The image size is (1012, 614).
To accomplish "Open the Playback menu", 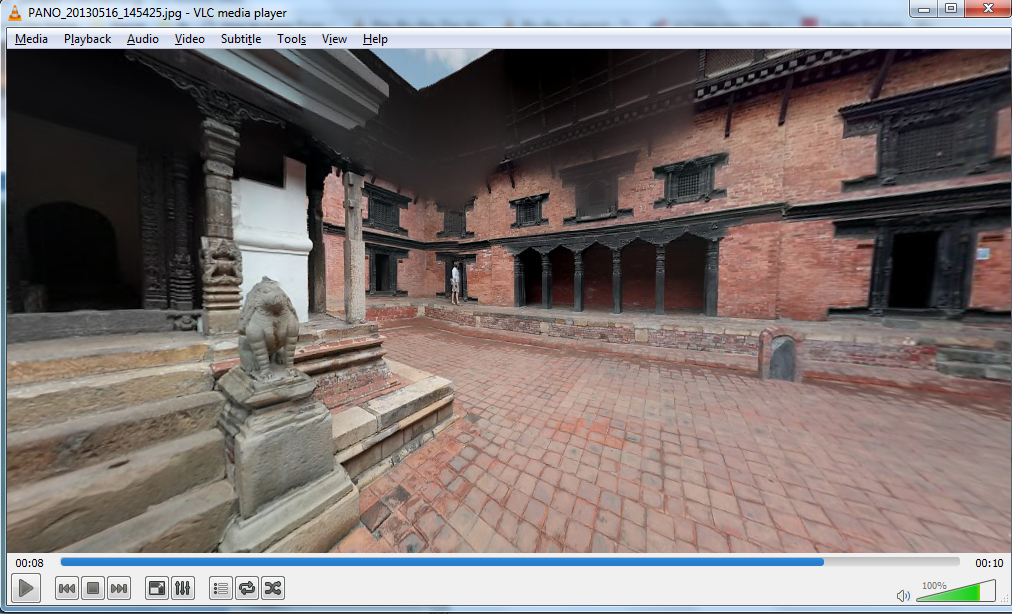I will [88, 39].
